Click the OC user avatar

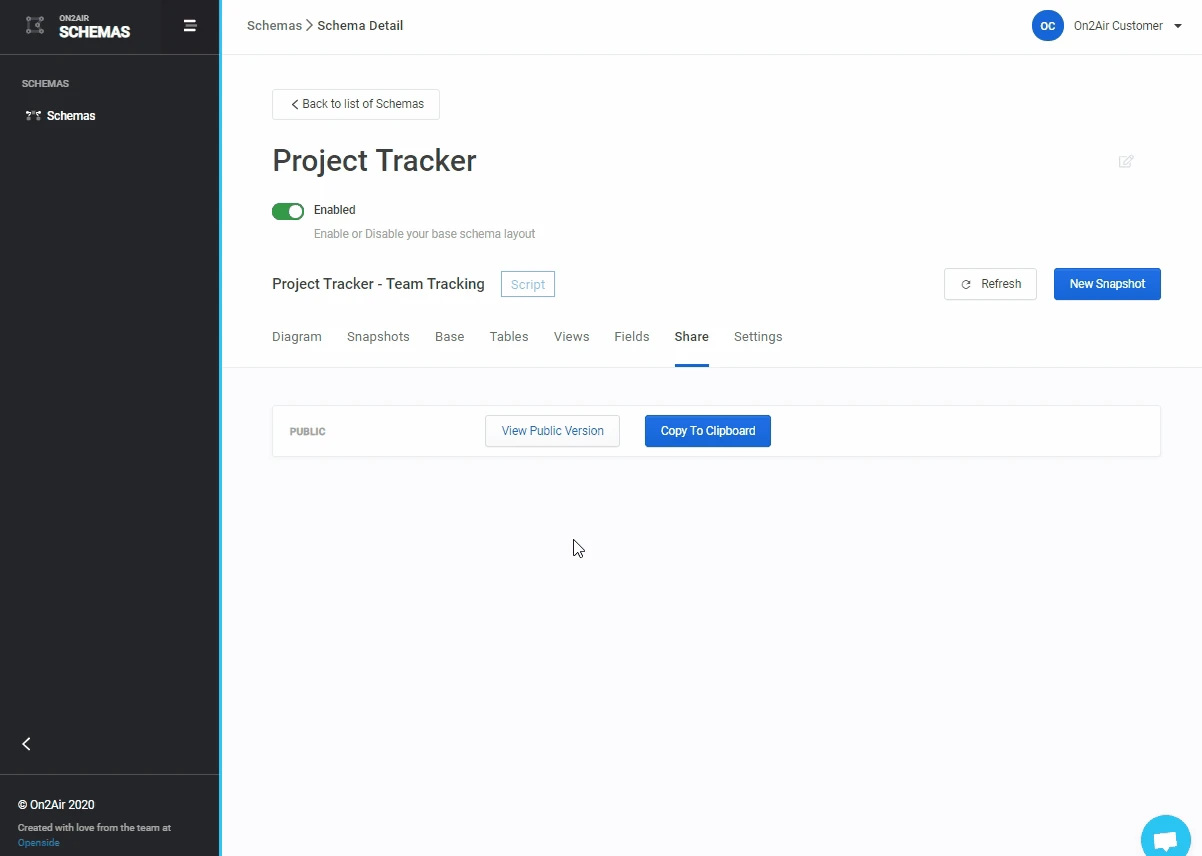pos(1047,26)
